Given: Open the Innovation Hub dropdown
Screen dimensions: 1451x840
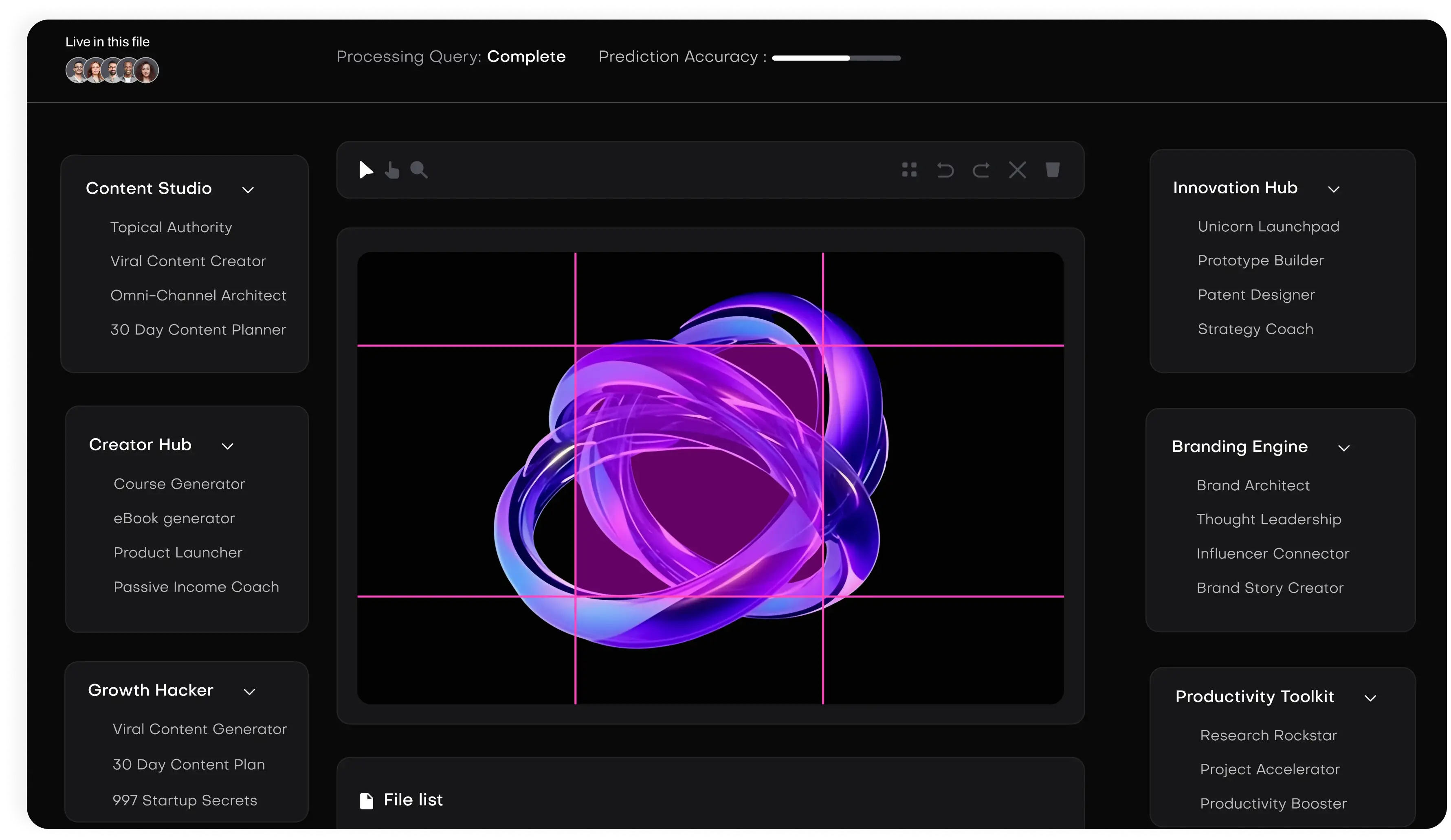Looking at the screenshot, I should [1335, 189].
